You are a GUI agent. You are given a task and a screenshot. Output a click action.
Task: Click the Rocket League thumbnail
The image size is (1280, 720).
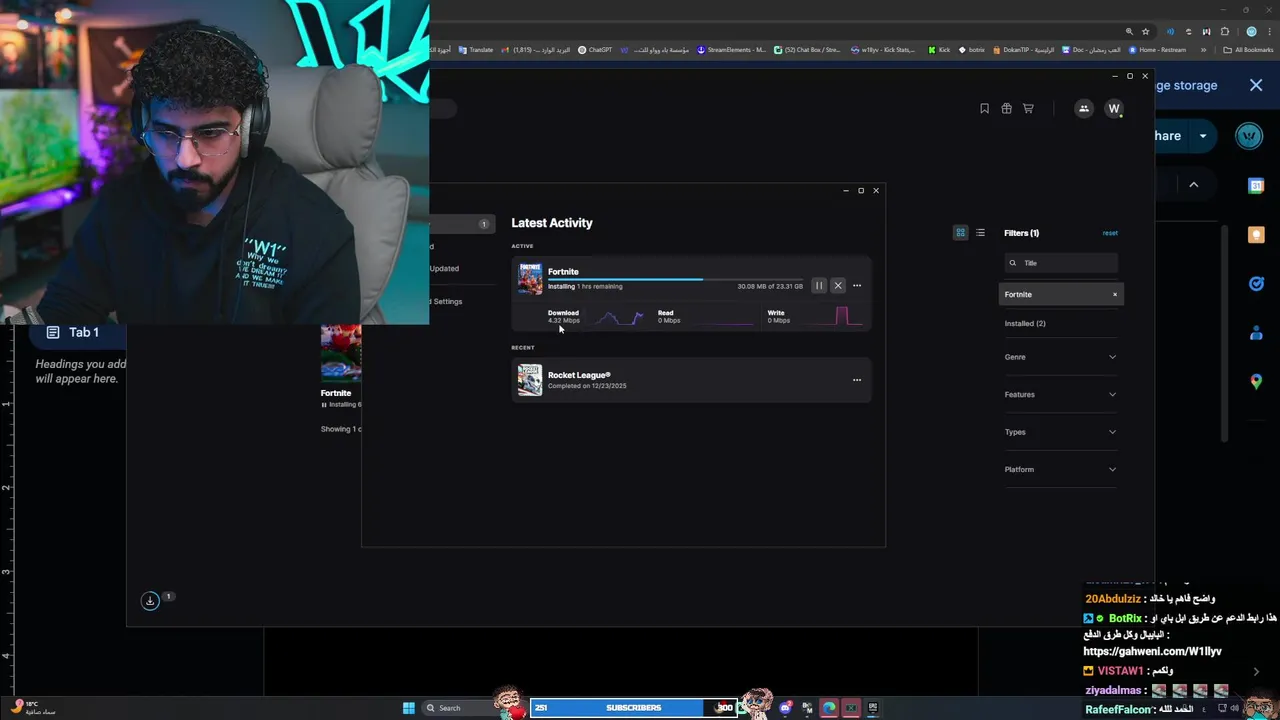point(530,380)
